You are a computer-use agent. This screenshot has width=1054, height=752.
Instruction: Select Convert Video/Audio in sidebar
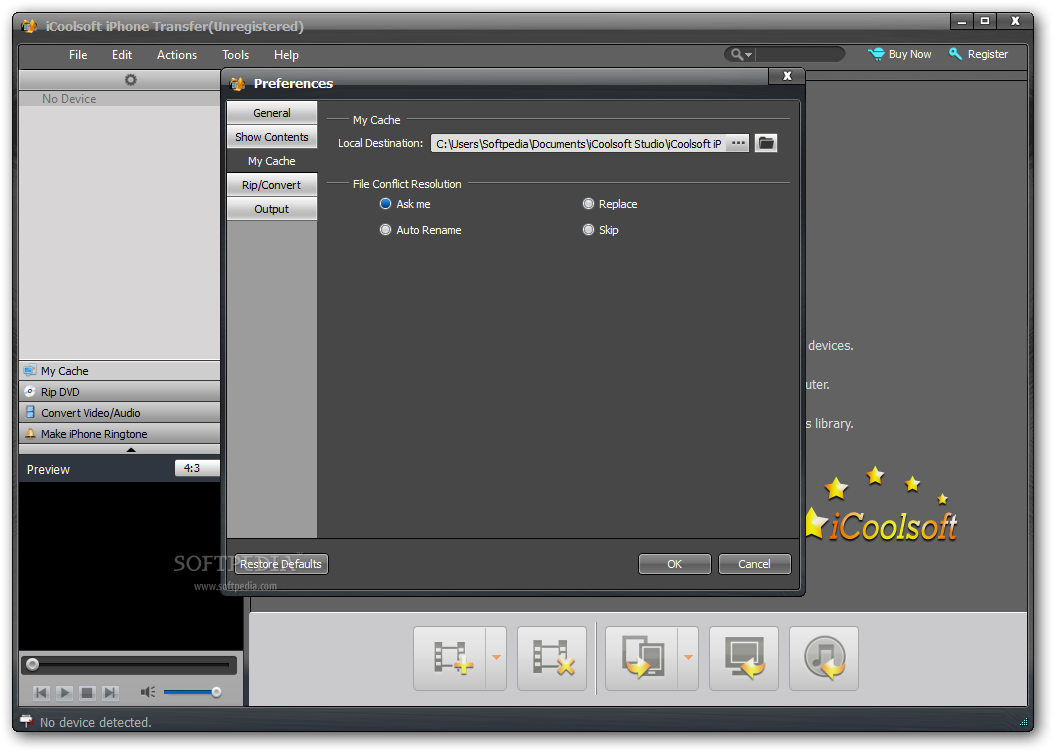pos(120,413)
